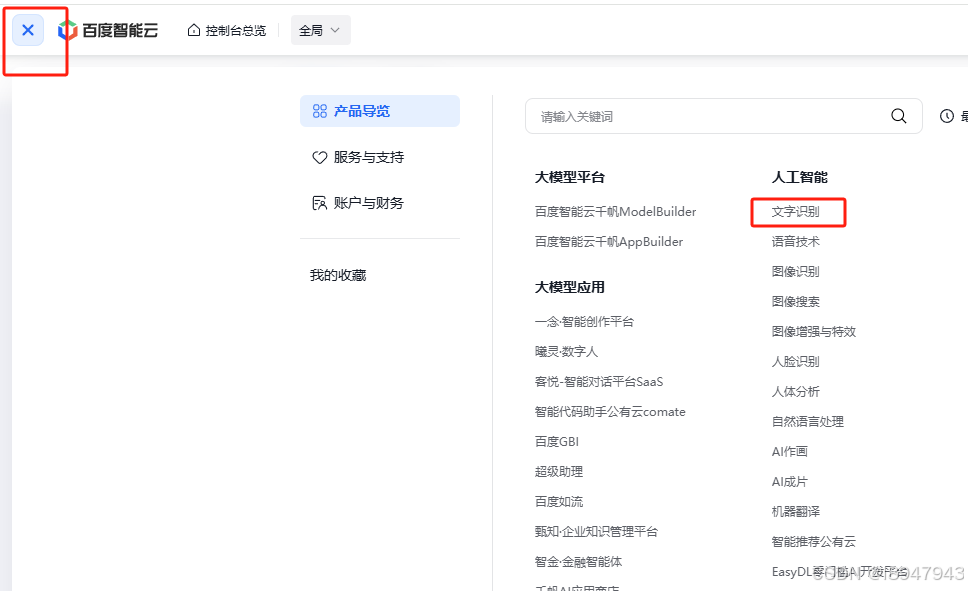Viewport: 968px width, 591px height.
Task: Open 曦灵·数字人 product
Action: tap(566, 352)
